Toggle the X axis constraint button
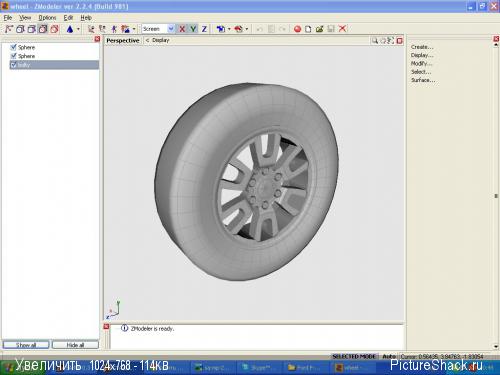500x375 pixels. coord(182,29)
